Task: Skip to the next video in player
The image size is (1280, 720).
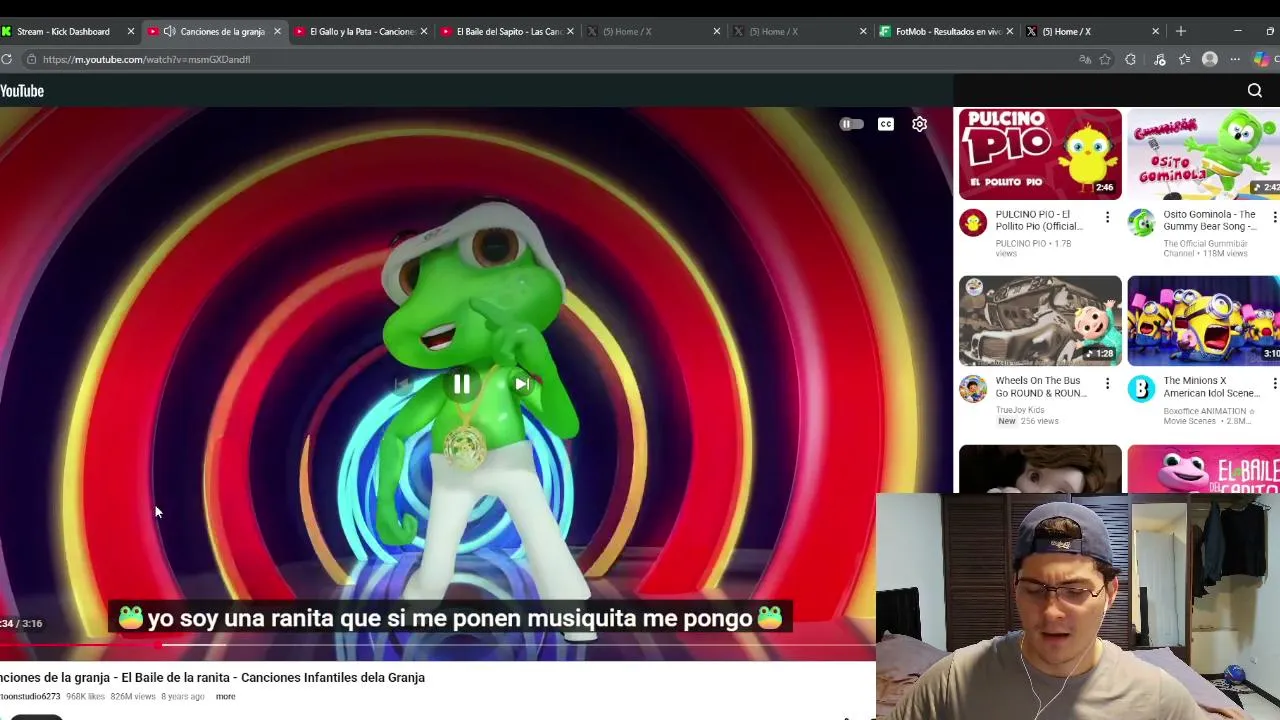Action: (x=522, y=384)
